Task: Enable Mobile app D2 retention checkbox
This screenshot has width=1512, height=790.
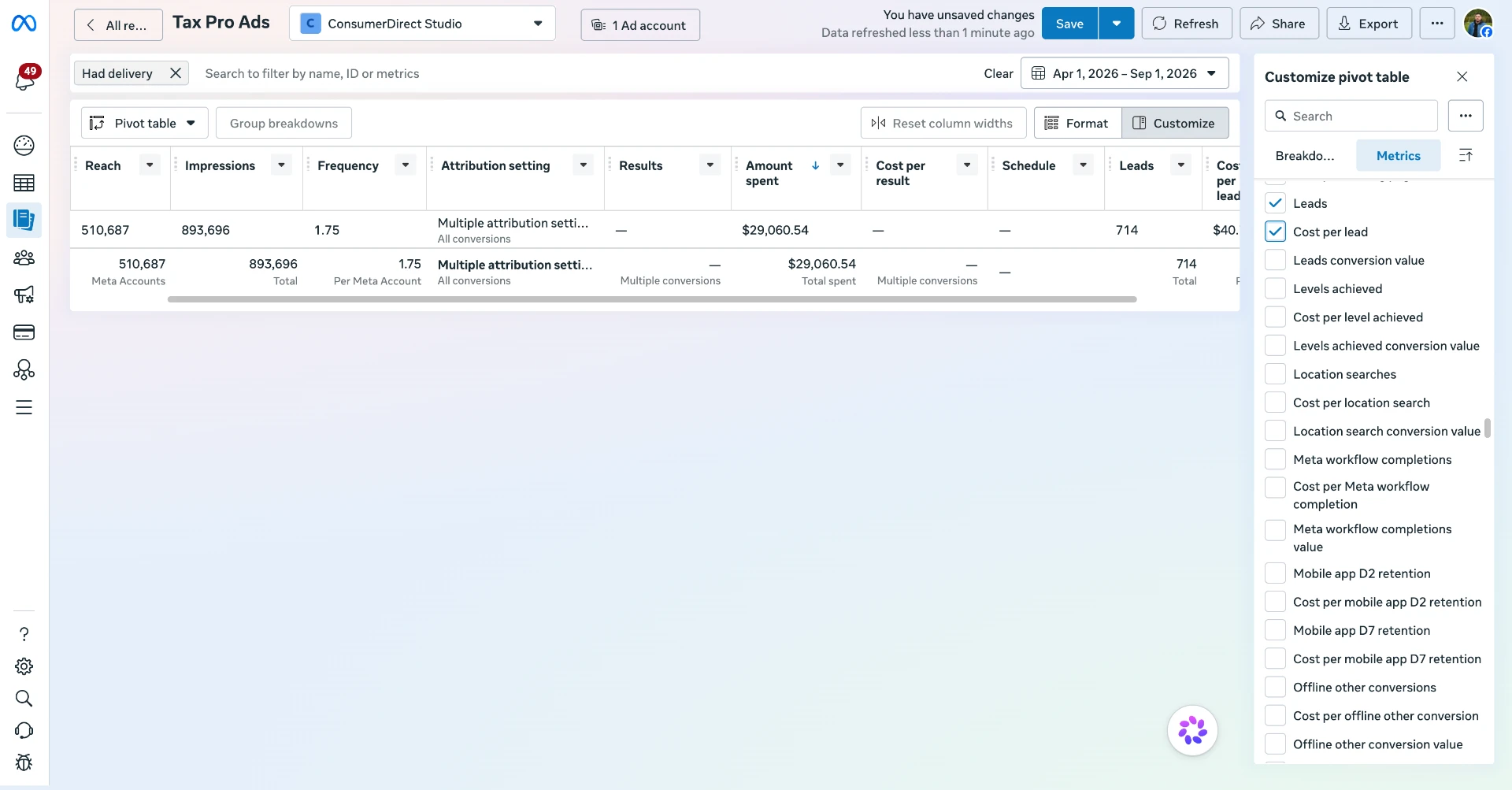Action: 1276,573
